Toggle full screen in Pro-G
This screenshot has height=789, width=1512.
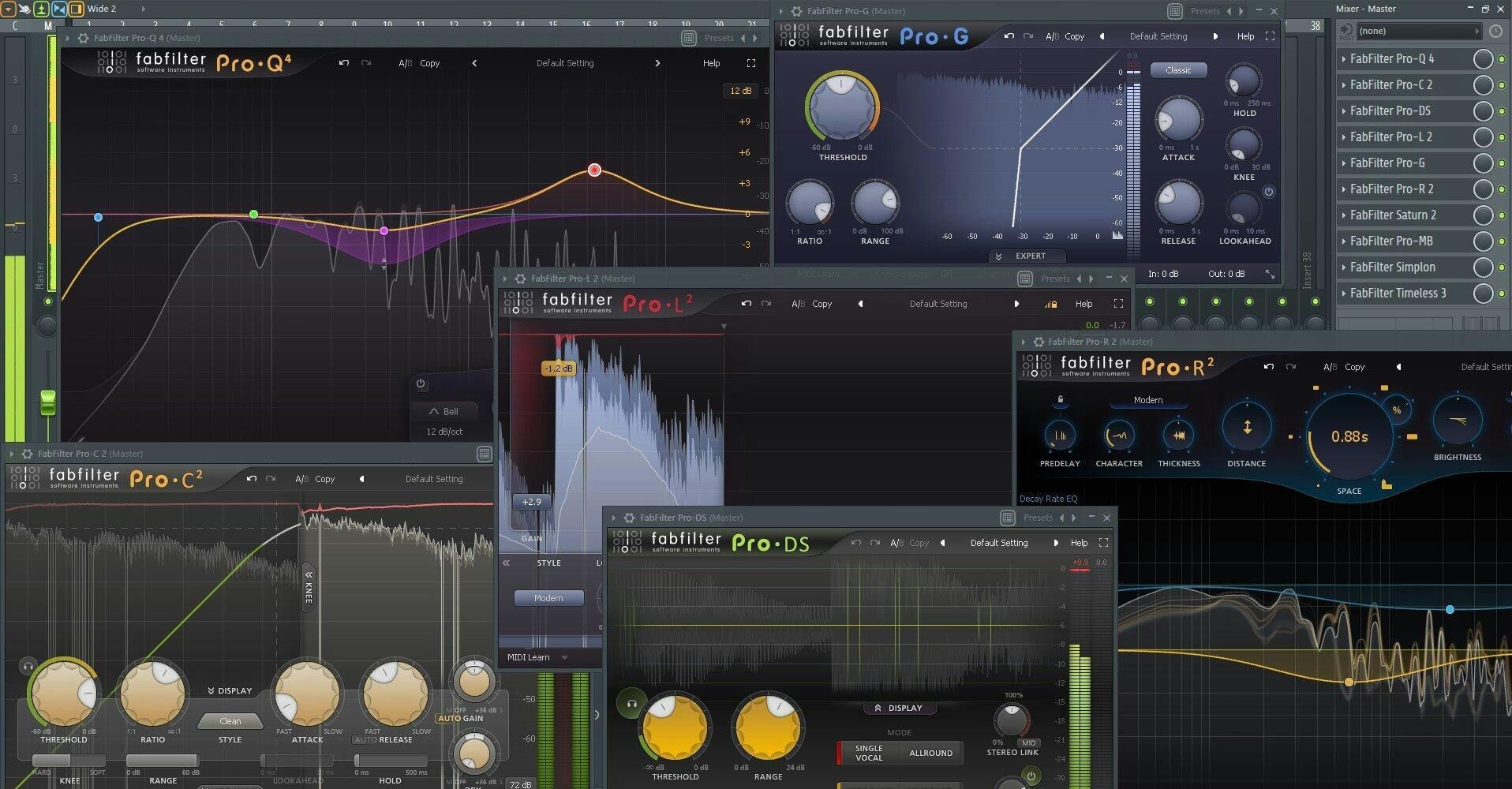(1270, 36)
